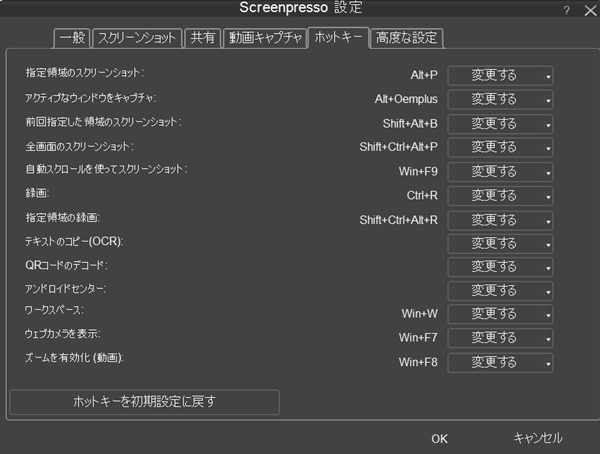
Task: Go to the 動画キャプチャ tab
Action: tap(265, 38)
